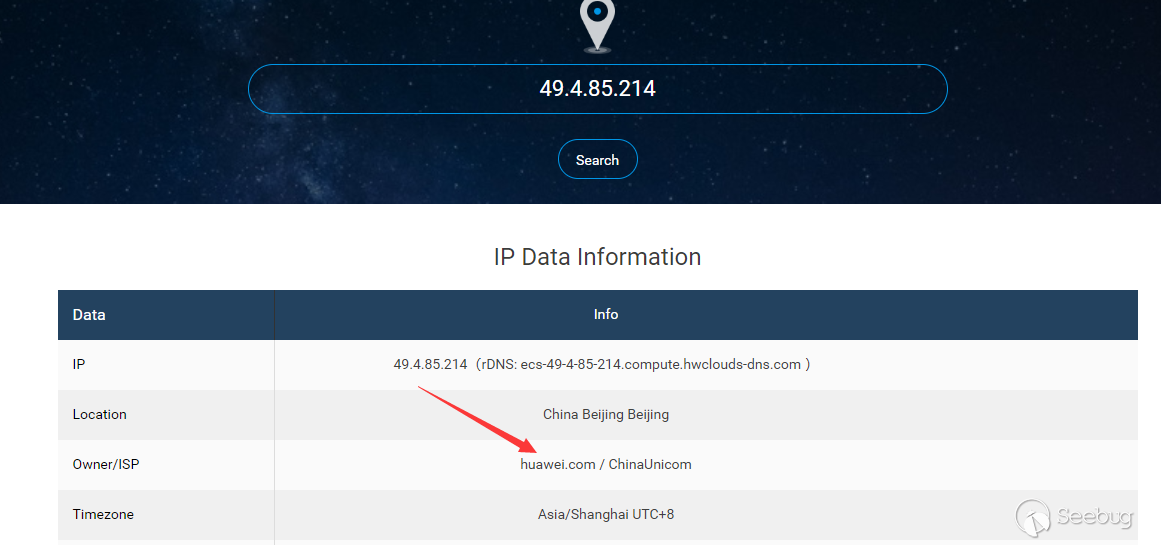The width and height of the screenshot is (1161, 545).
Task: Click ChinaUnicom ISP text
Action: click(x=650, y=464)
